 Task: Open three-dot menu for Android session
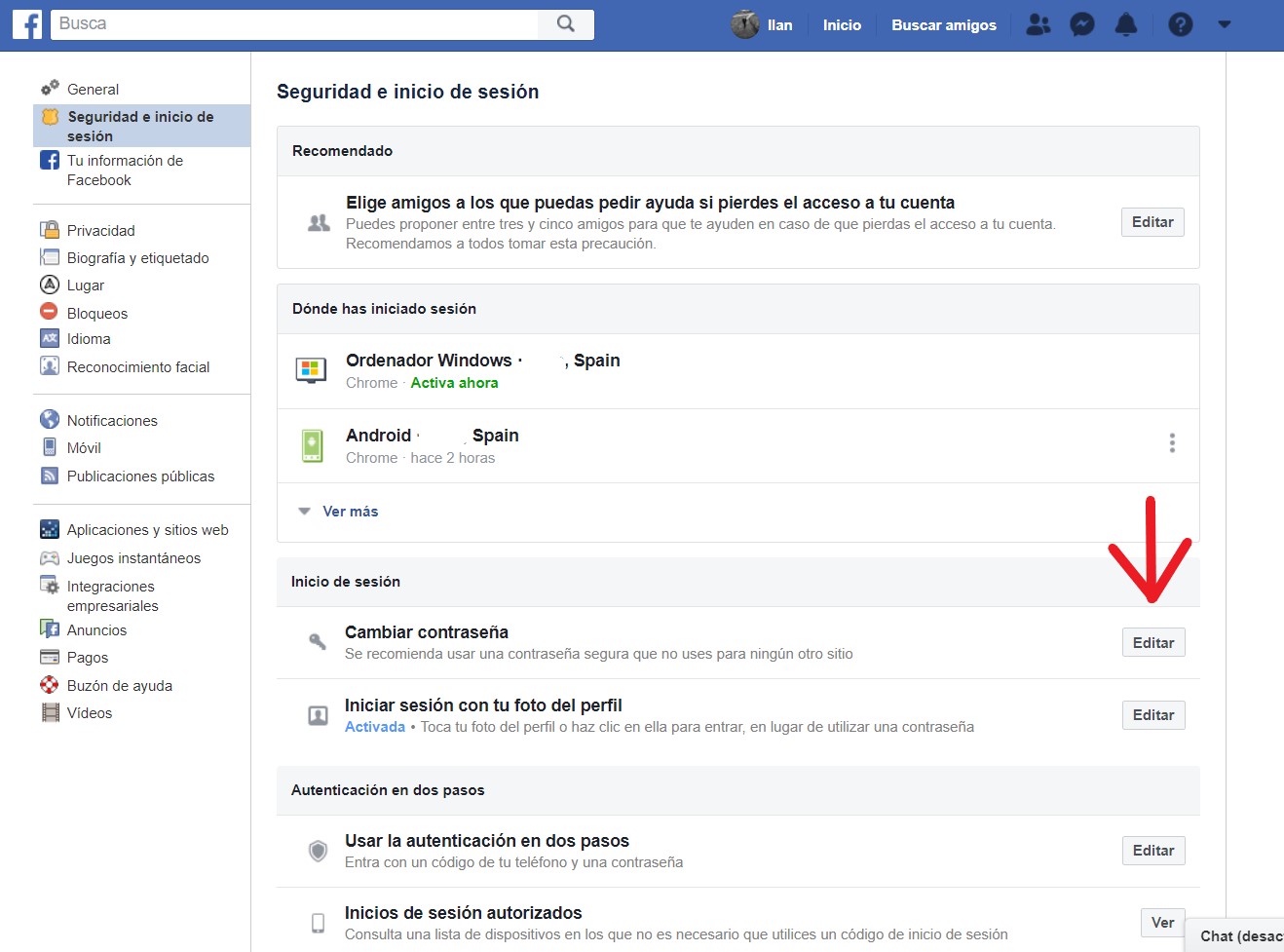(x=1172, y=443)
